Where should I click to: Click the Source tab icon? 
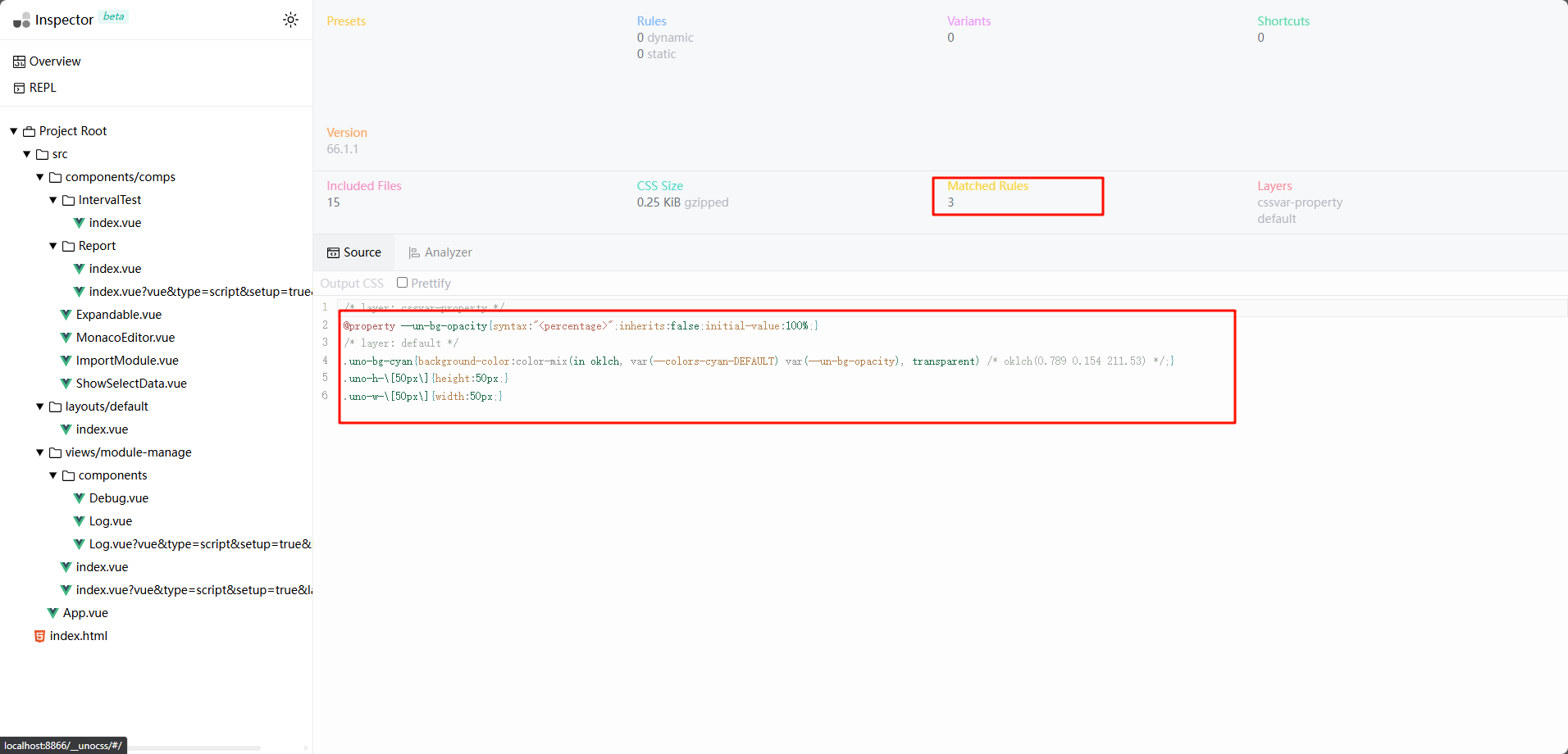[333, 252]
